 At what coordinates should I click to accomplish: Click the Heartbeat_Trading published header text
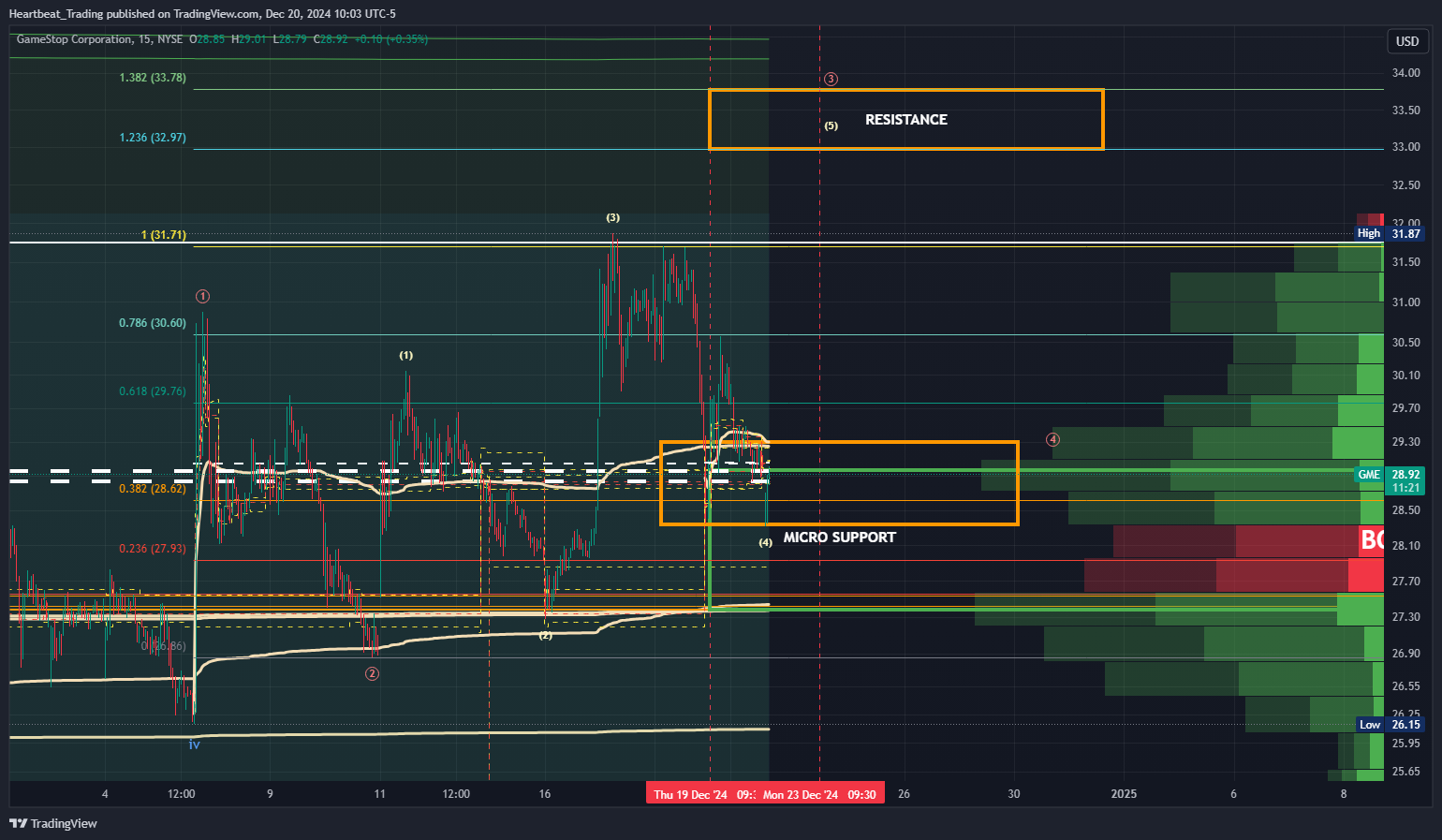(x=202, y=14)
